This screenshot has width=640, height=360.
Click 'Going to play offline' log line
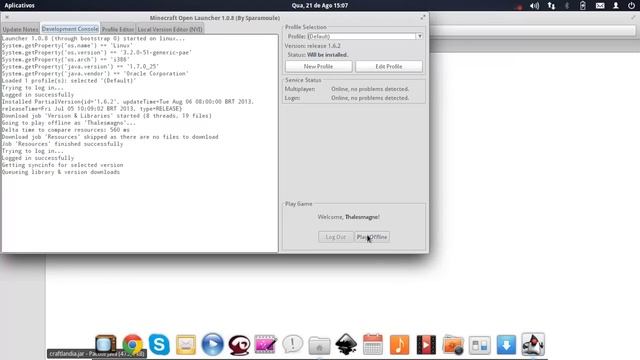coord(69,123)
